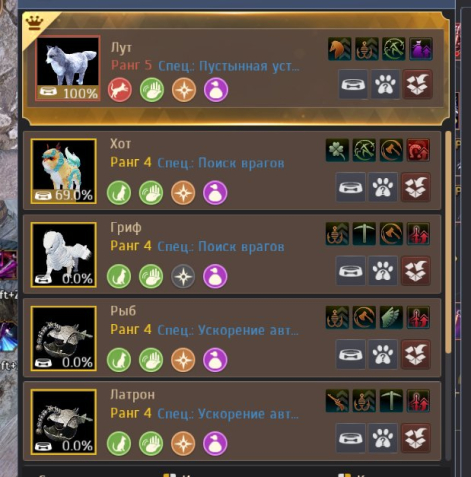Click the purple bag skill icon for Лут

click(x=421, y=49)
